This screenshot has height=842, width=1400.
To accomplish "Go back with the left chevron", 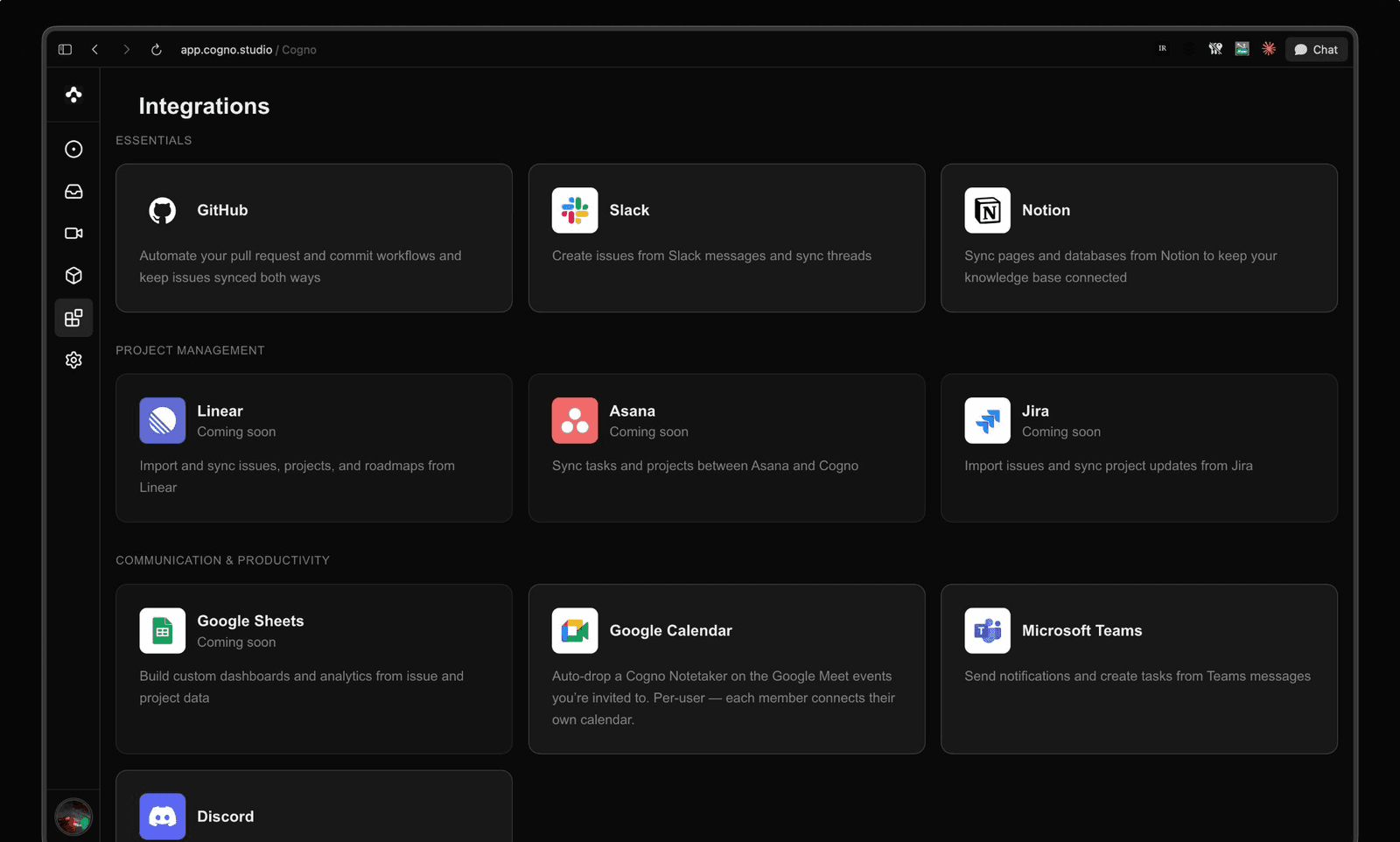I will coord(95,50).
